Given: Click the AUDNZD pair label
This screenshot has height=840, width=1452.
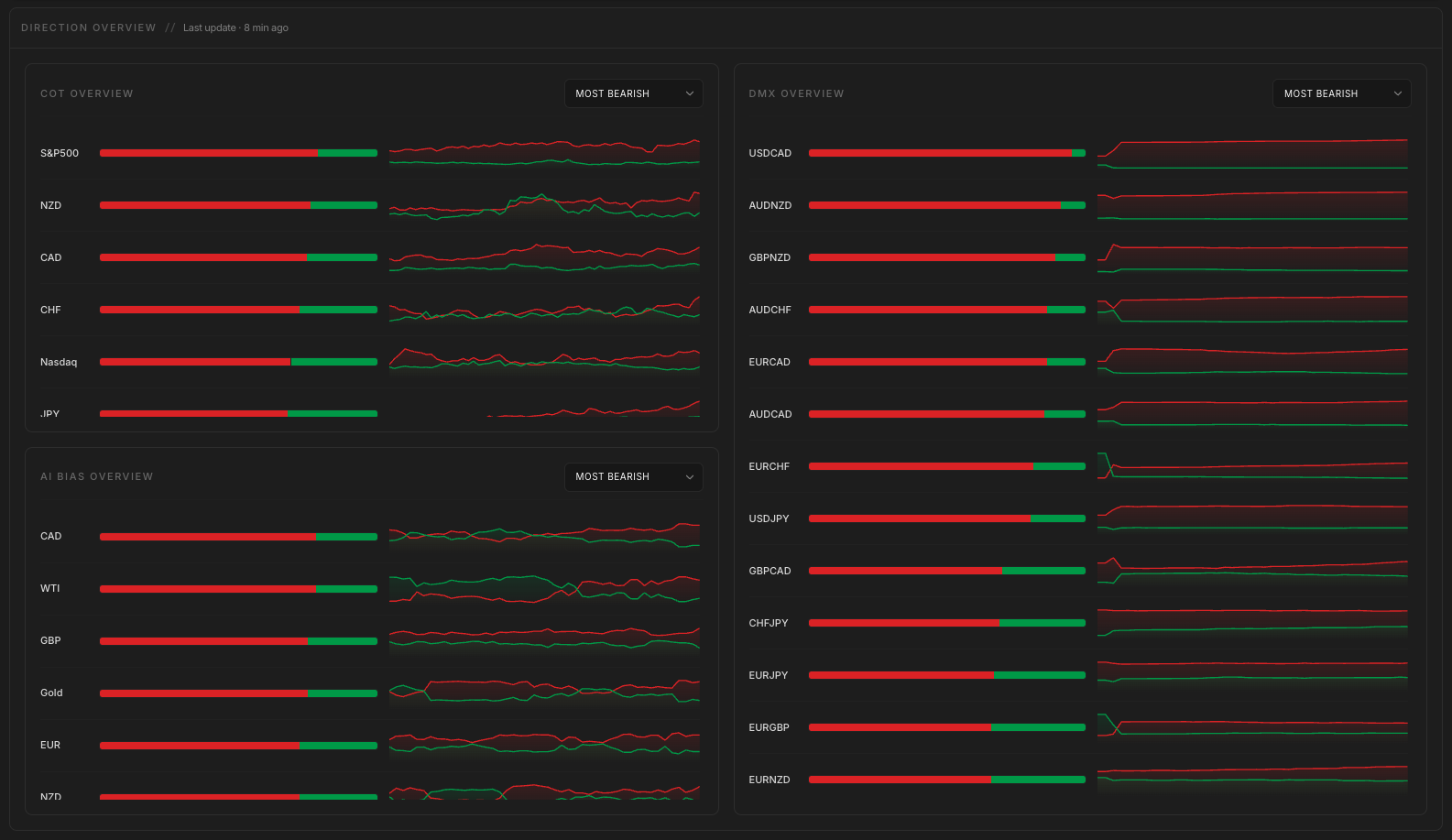Looking at the screenshot, I should (x=770, y=205).
